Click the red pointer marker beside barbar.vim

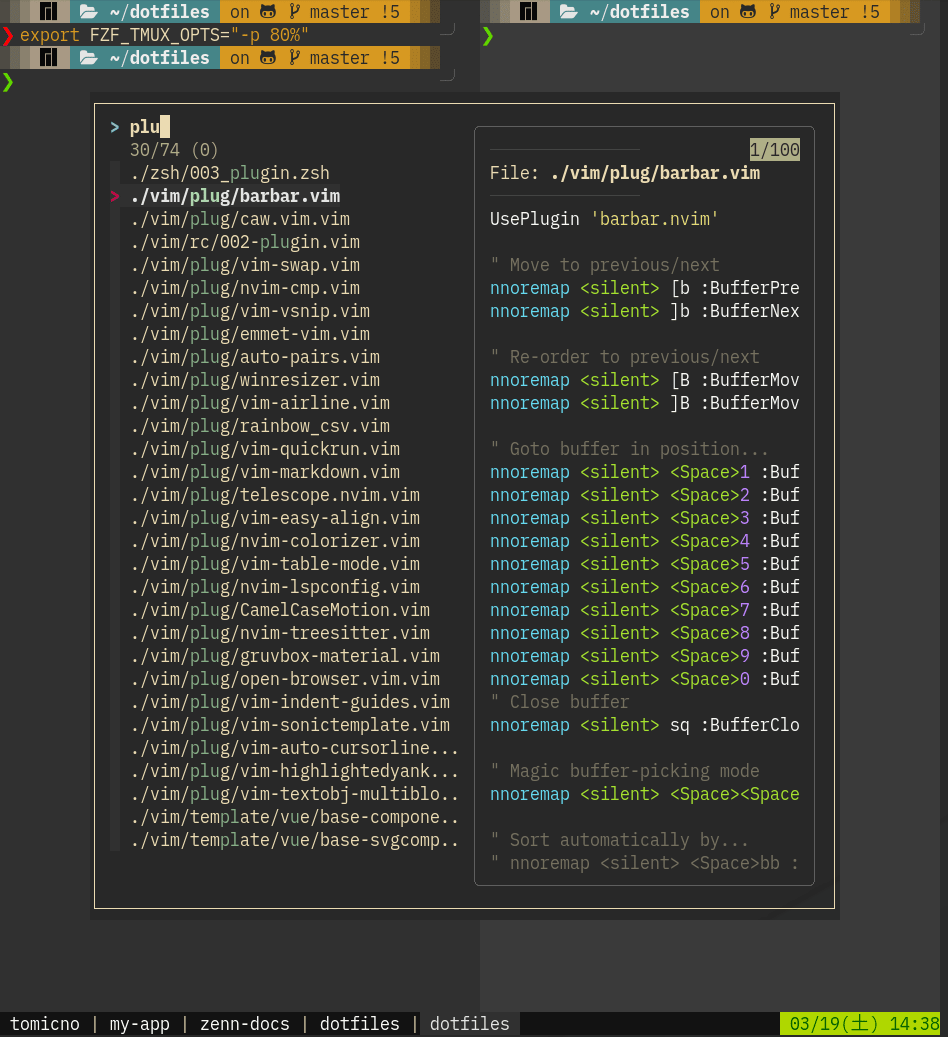115,196
